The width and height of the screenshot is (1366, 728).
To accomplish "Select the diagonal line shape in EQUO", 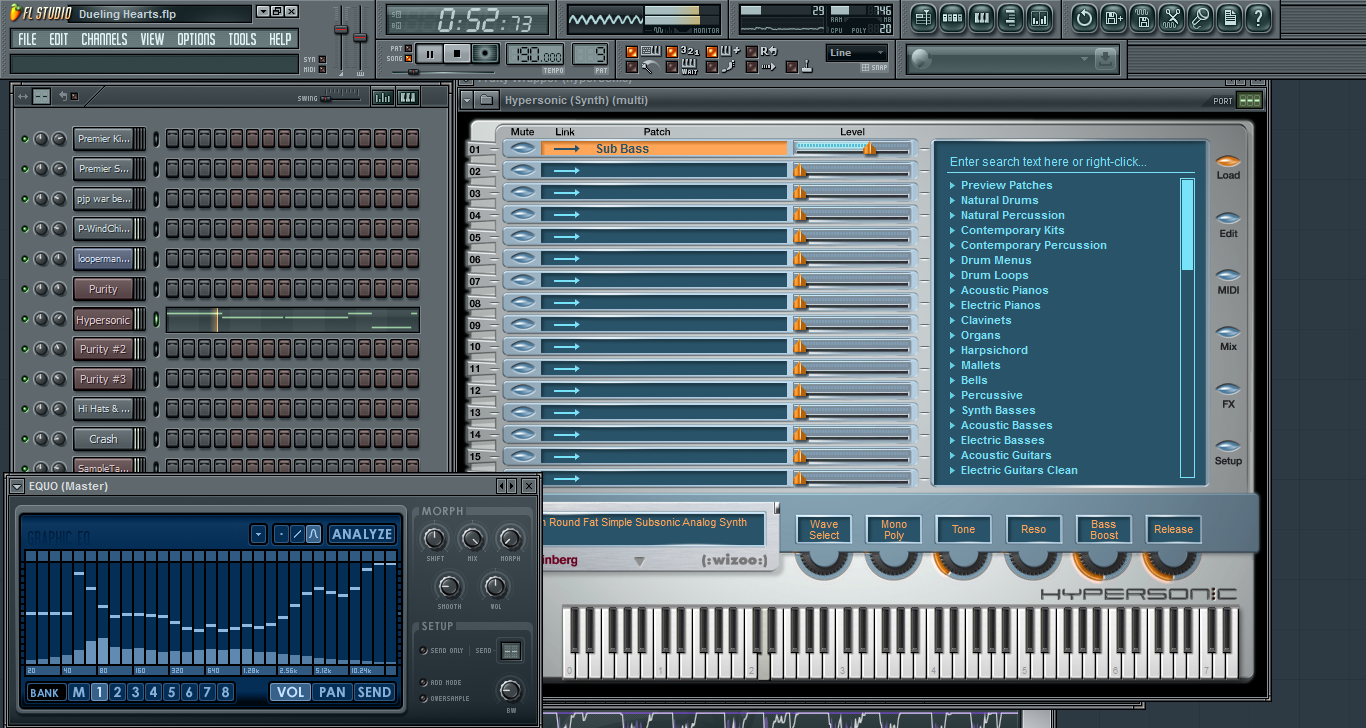I will (297, 534).
